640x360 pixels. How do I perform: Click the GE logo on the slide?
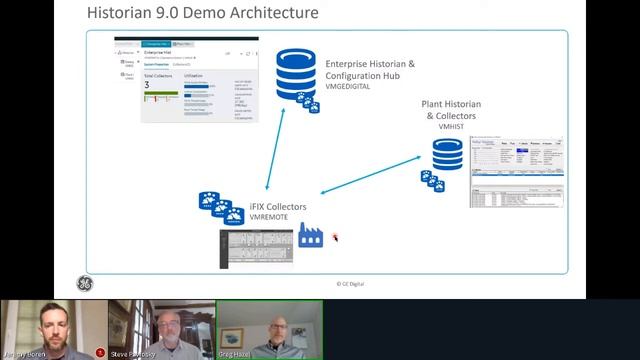click(x=85, y=283)
